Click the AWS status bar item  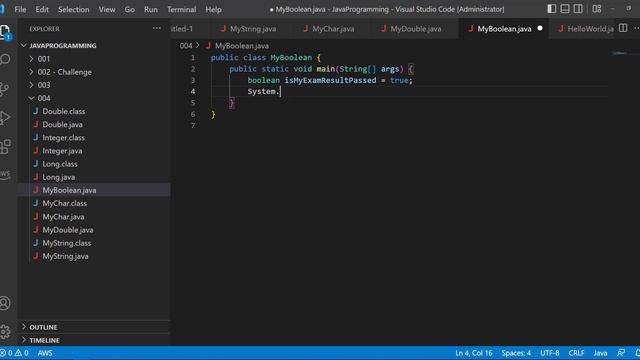(45, 353)
